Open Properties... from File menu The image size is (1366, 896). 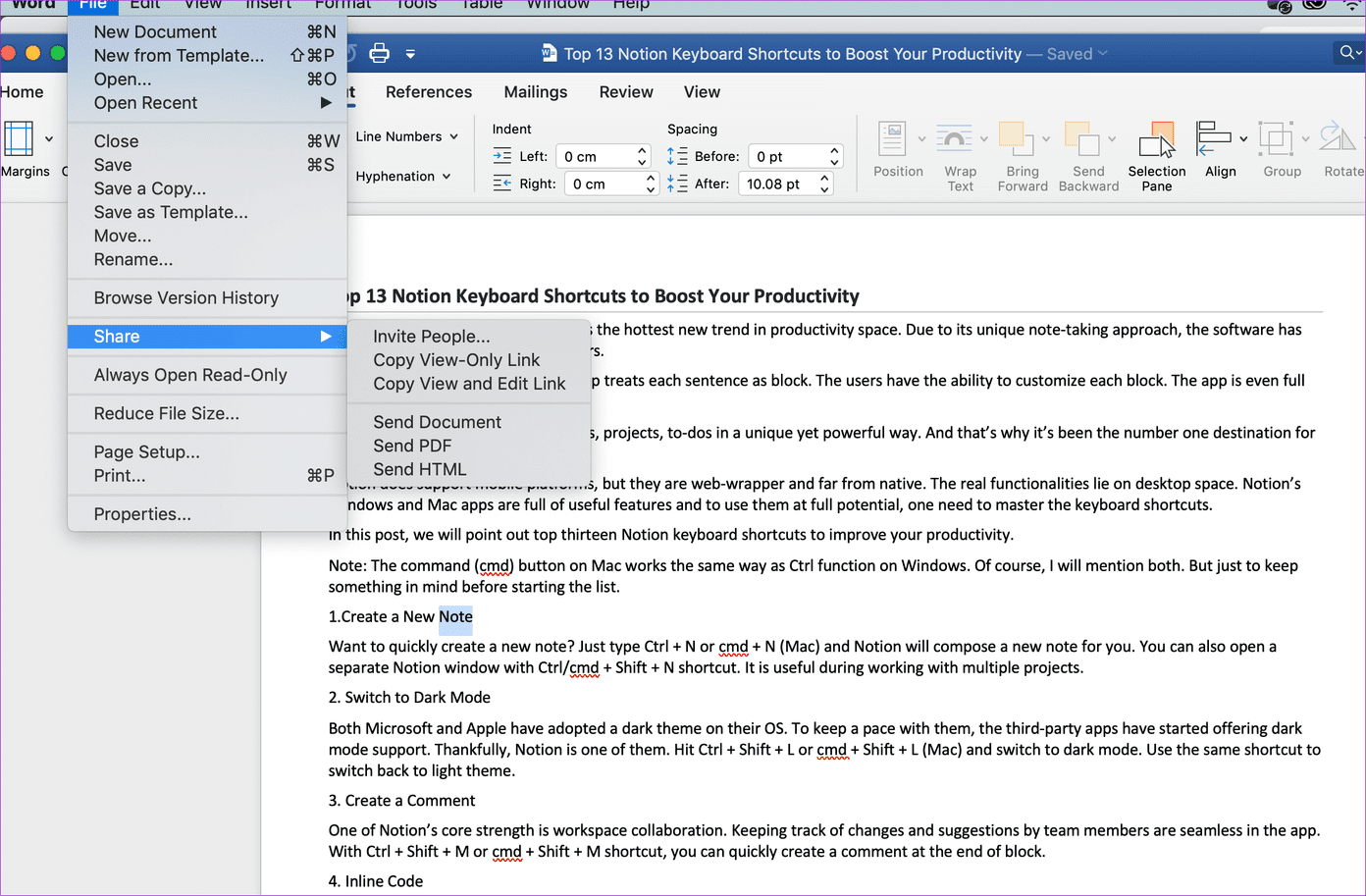click(x=207, y=514)
